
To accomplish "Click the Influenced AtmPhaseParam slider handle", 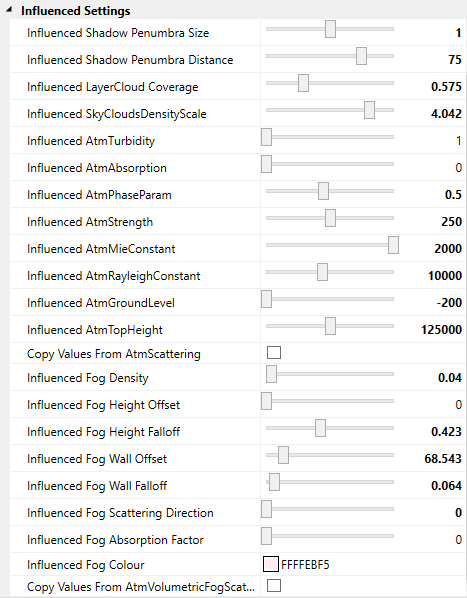I will pyautogui.click(x=323, y=191).
